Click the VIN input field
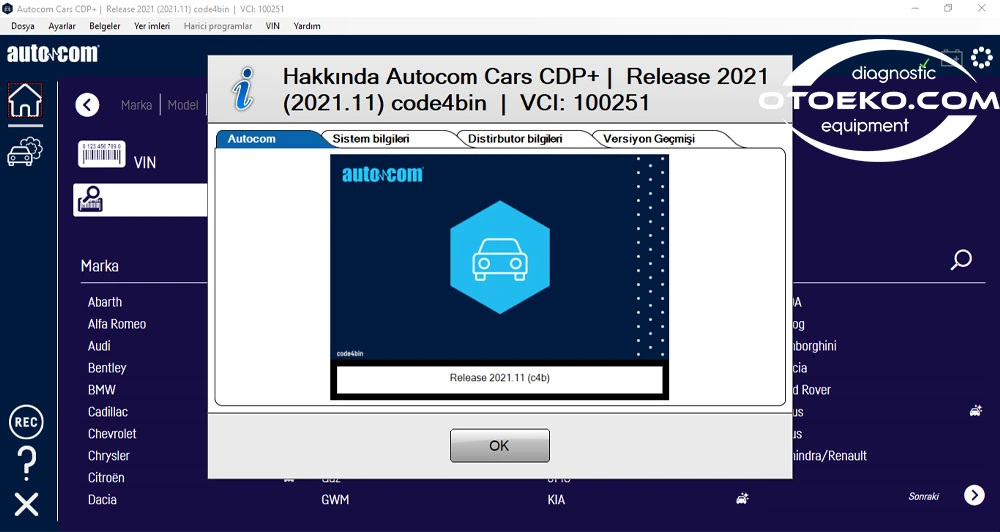This screenshot has width=1000, height=532. (140, 200)
